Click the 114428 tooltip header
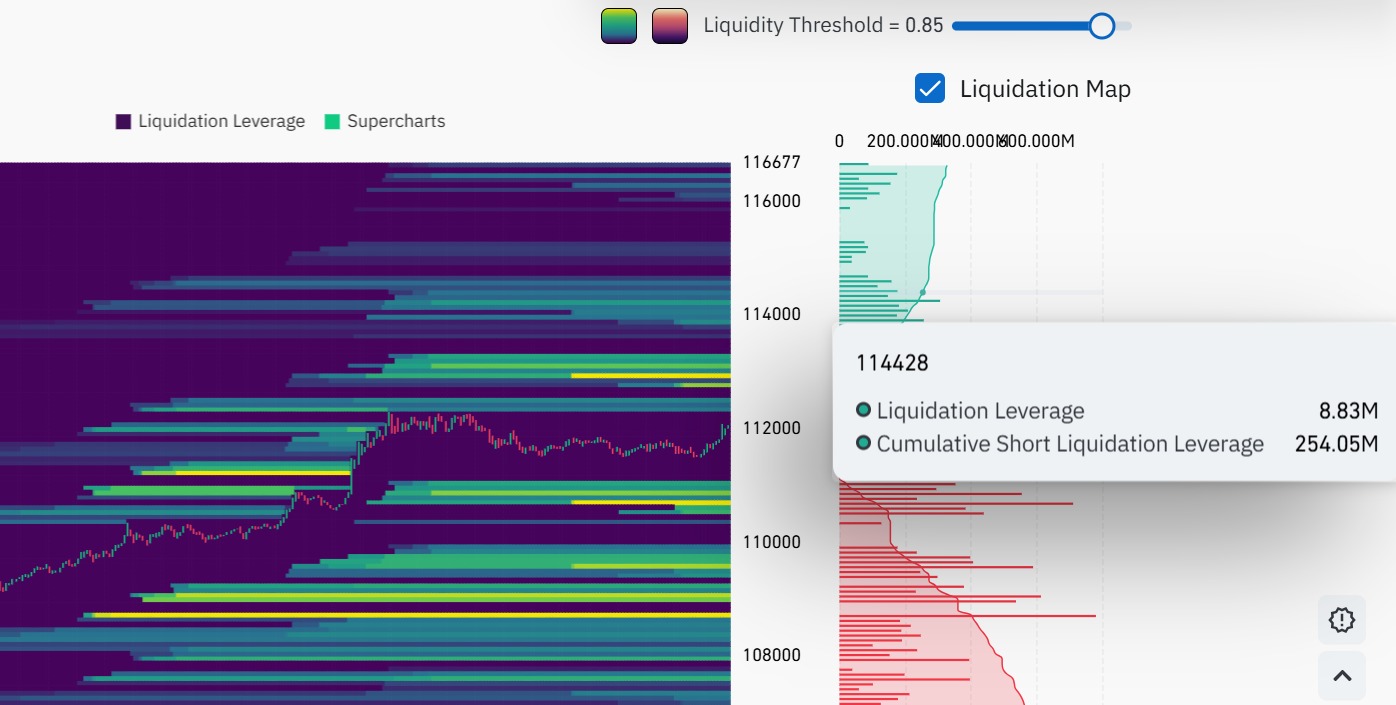The width and height of the screenshot is (1396, 705). (893, 363)
